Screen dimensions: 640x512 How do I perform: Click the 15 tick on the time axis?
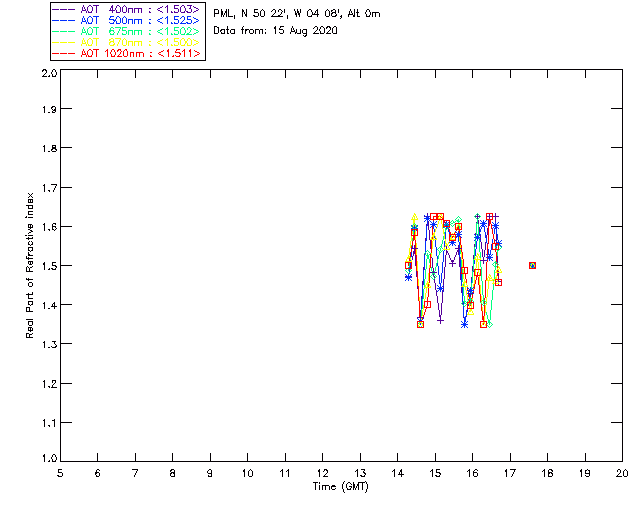click(x=435, y=473)
